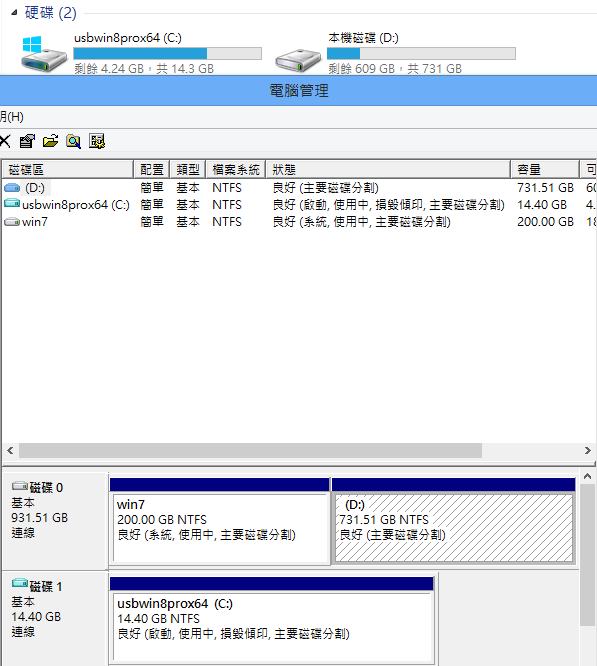Click the 磁碟 0 label

coord(46,487)
